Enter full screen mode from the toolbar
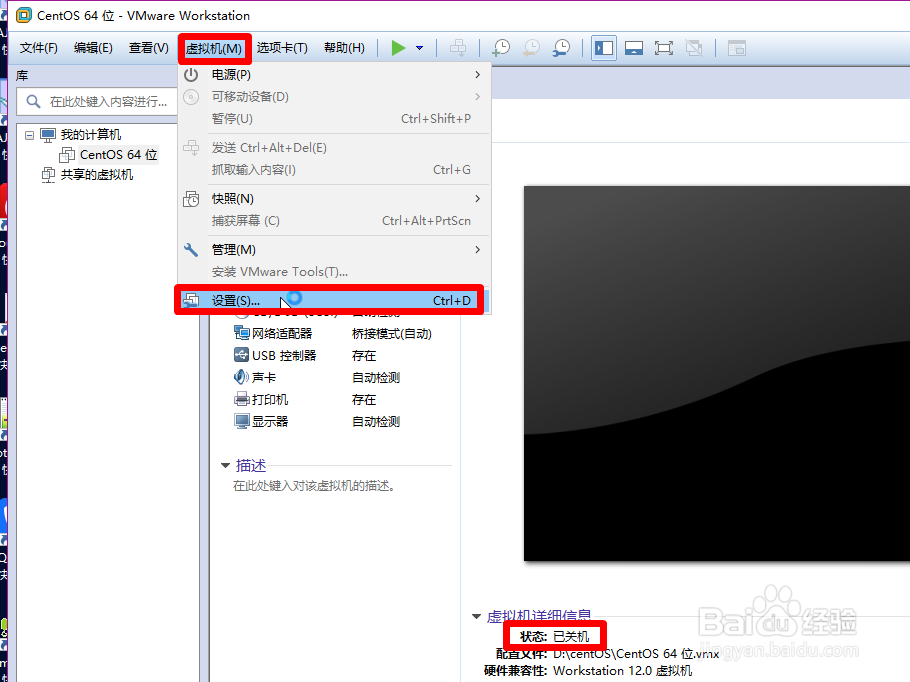Image resolution: width=910 pixels, height=682 pixels. (x=663, y=47)
